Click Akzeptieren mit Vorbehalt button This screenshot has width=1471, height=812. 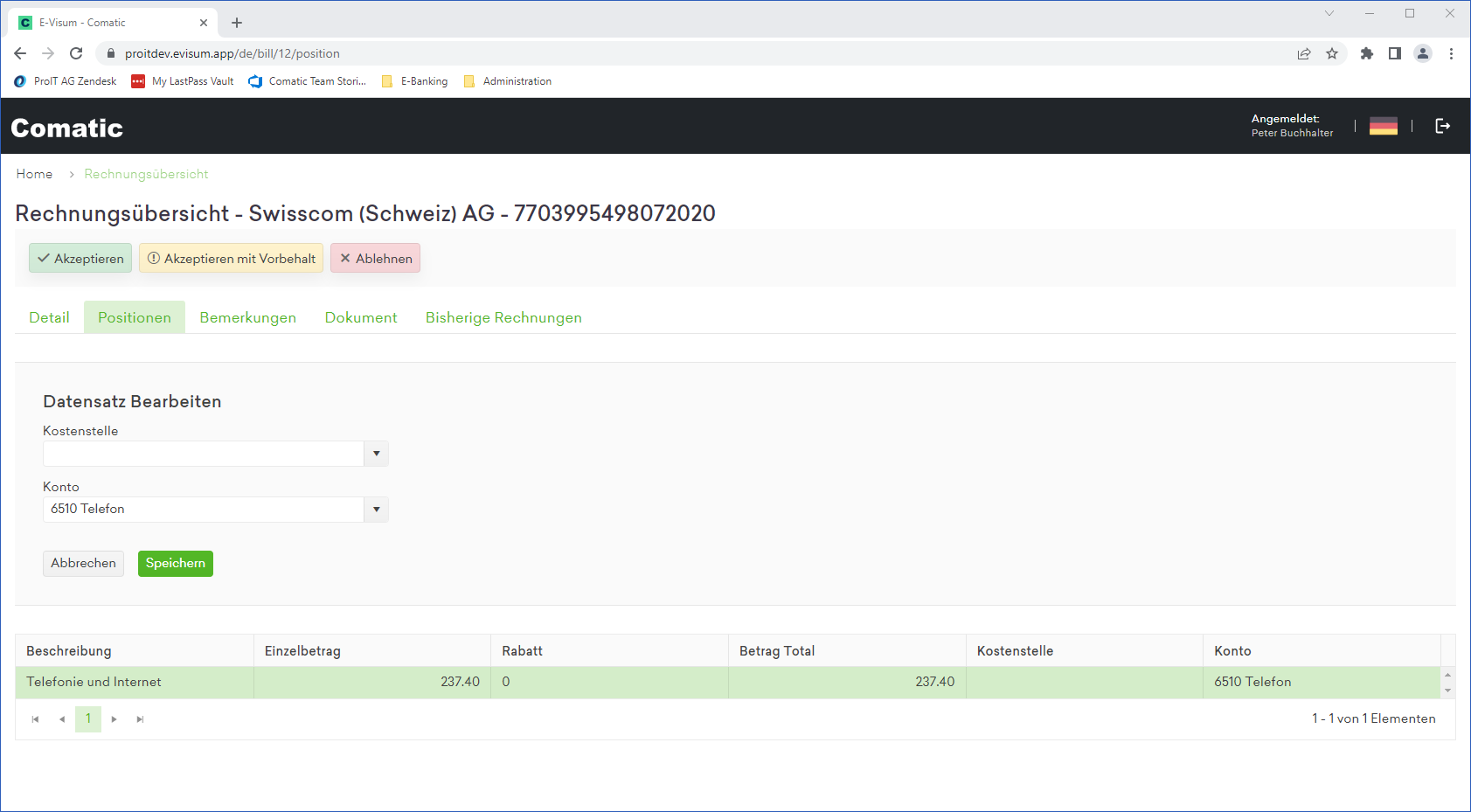tap(232, 258)
